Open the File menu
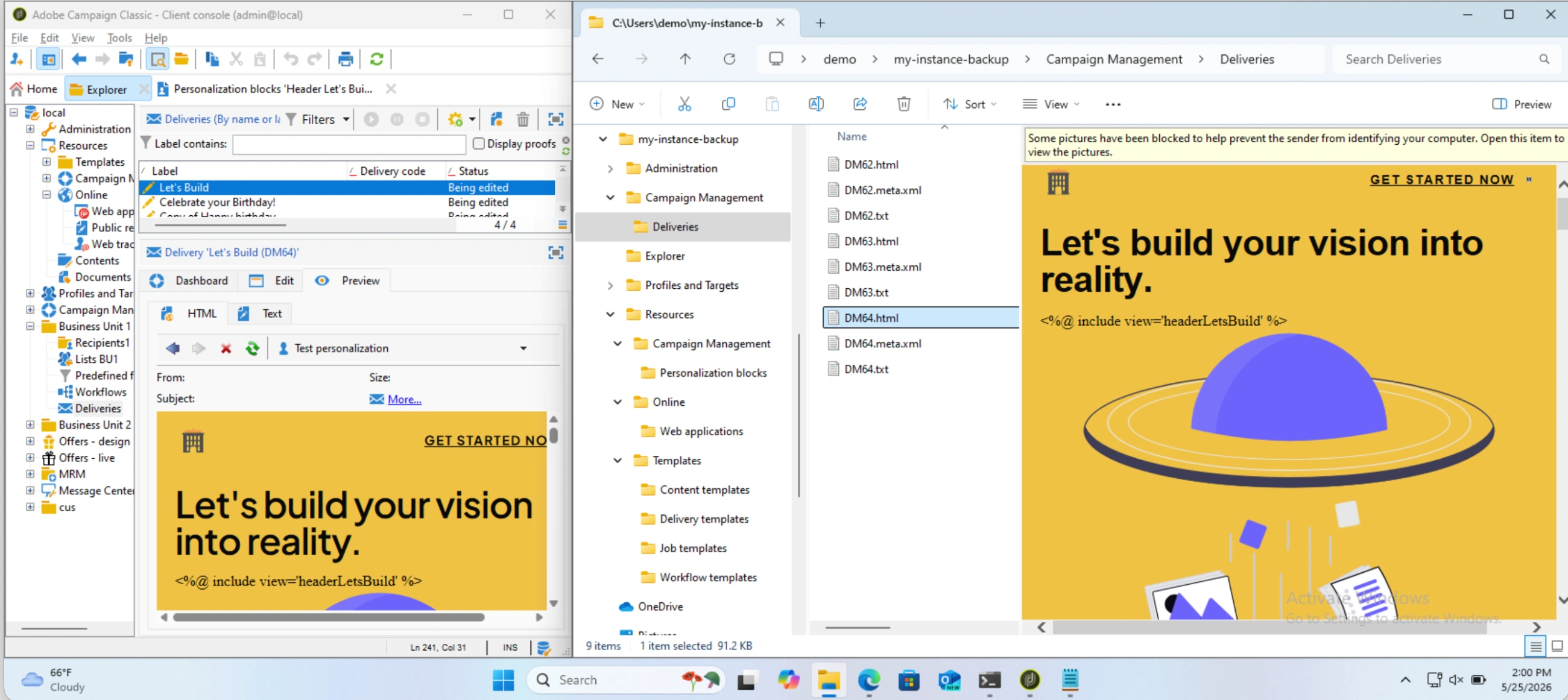The image size is (1568, 700). [19, 38]
